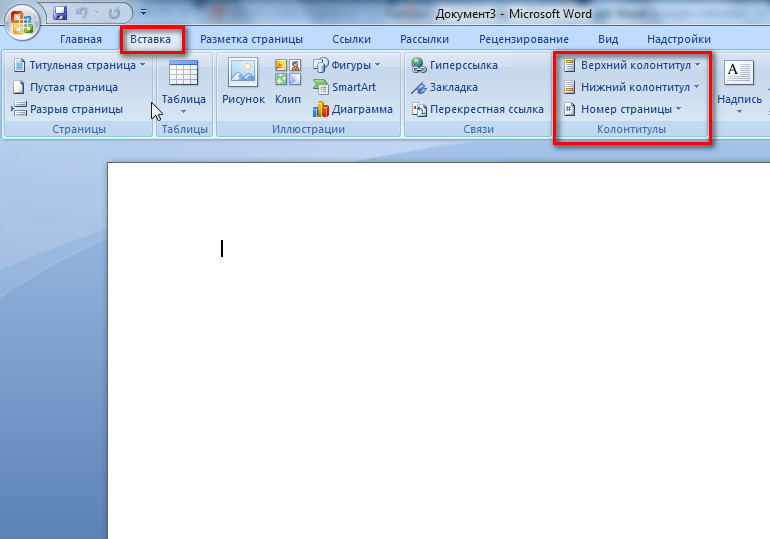Click the Клип clip art icon
770x539 pixels.
point(288,73)
